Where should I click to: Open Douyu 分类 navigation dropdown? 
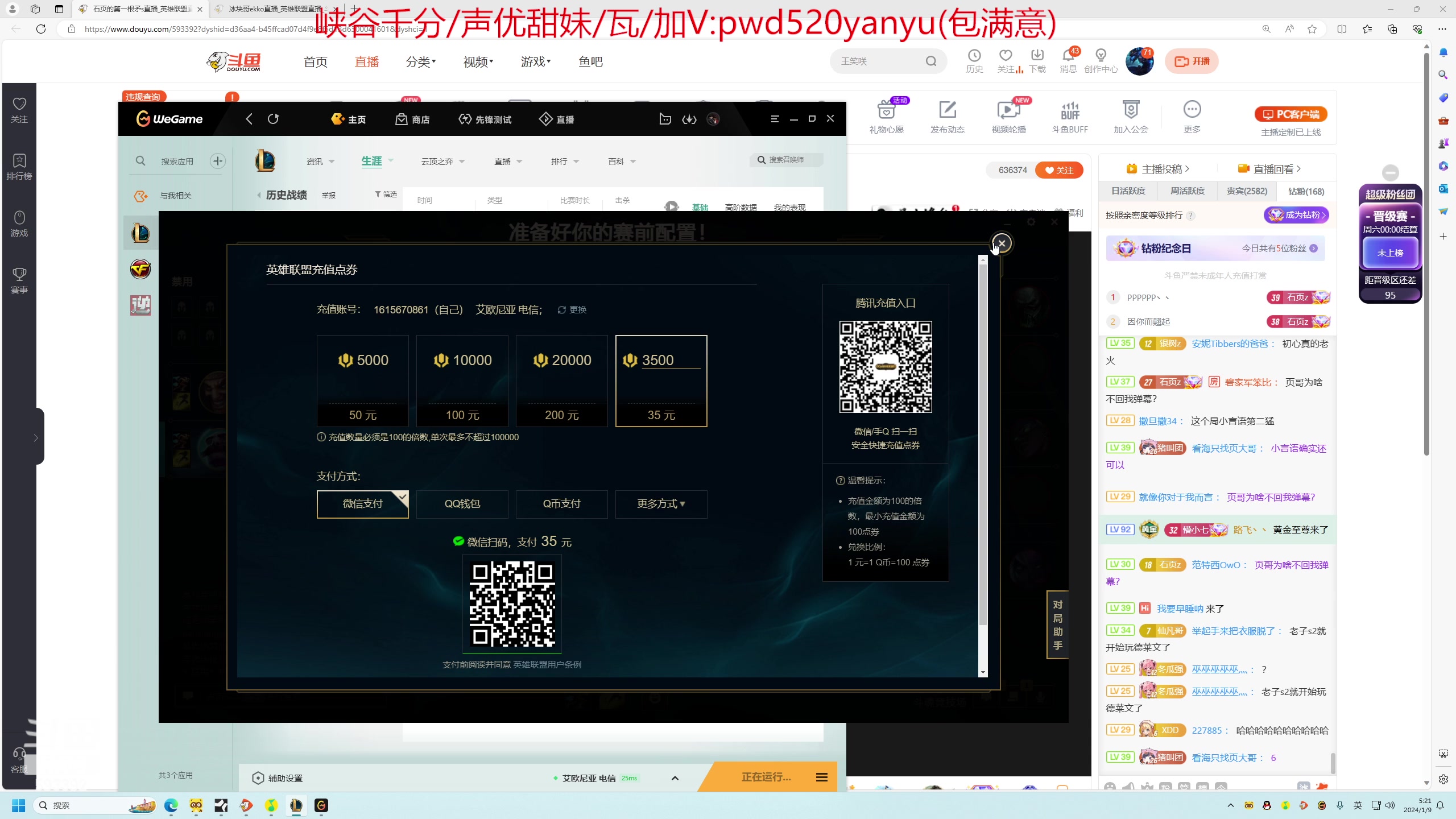tap(421, 61)
